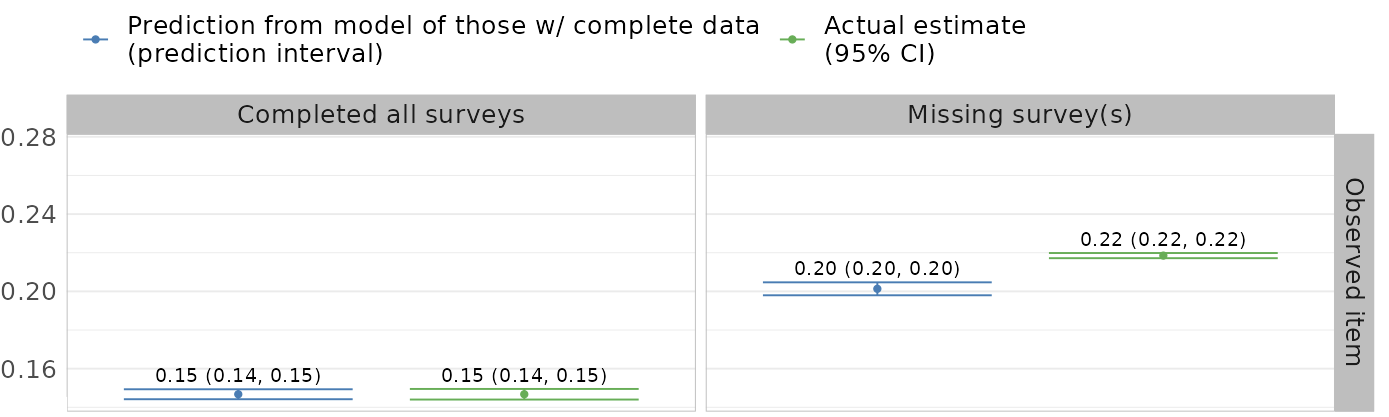Click the Actual estimate (95% CI) legend text
This screenshot has height=417, width=1389.
(x=925, y=40)
